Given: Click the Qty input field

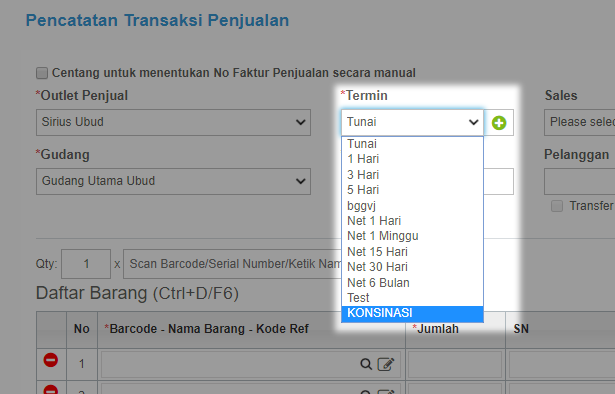Looking at the screenshot, I should 86,264.
